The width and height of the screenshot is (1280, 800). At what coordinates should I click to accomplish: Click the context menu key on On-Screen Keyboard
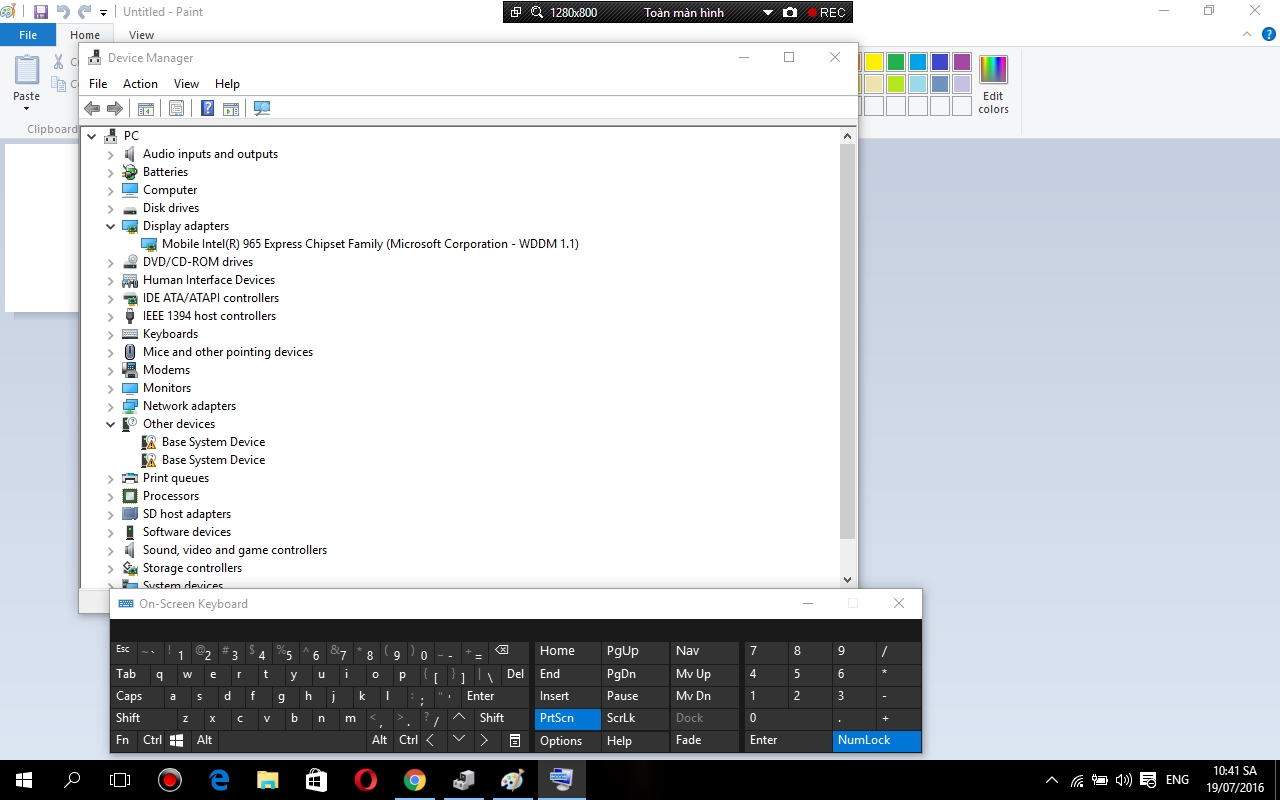tap(515, 740)
